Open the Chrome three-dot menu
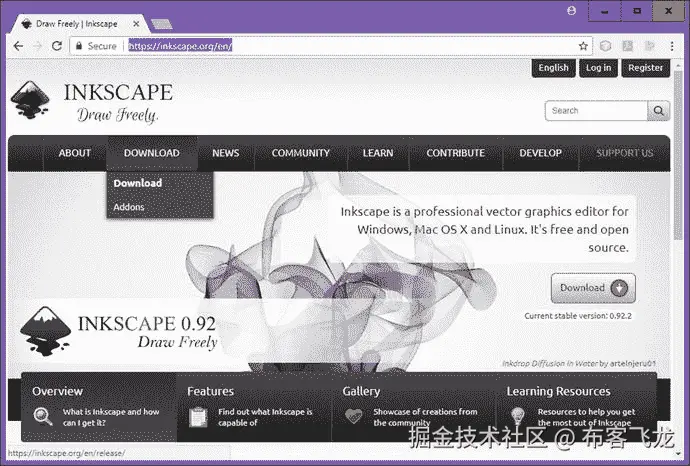This screenshot has width=690, height=466. (x=672, y=46)
